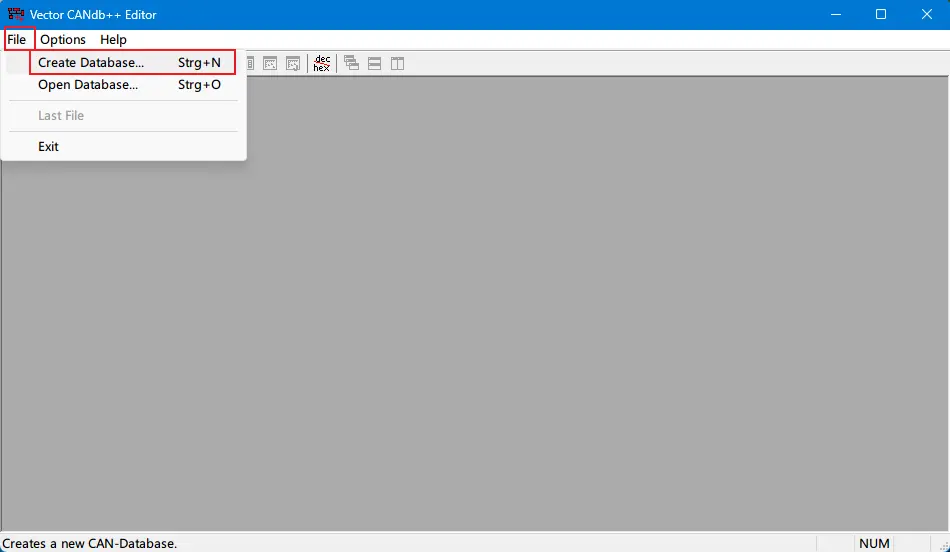Select Exit in the File menu

click(124, 147)
